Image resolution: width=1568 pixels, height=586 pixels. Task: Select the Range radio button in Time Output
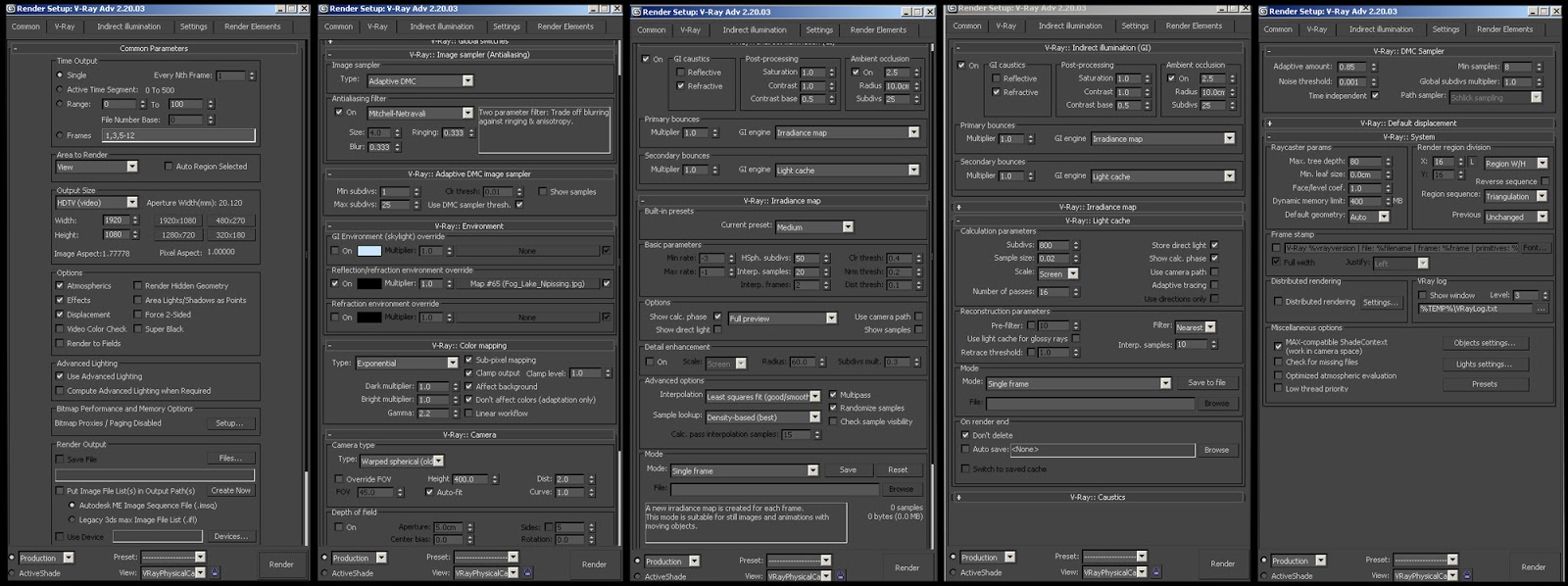60,104
